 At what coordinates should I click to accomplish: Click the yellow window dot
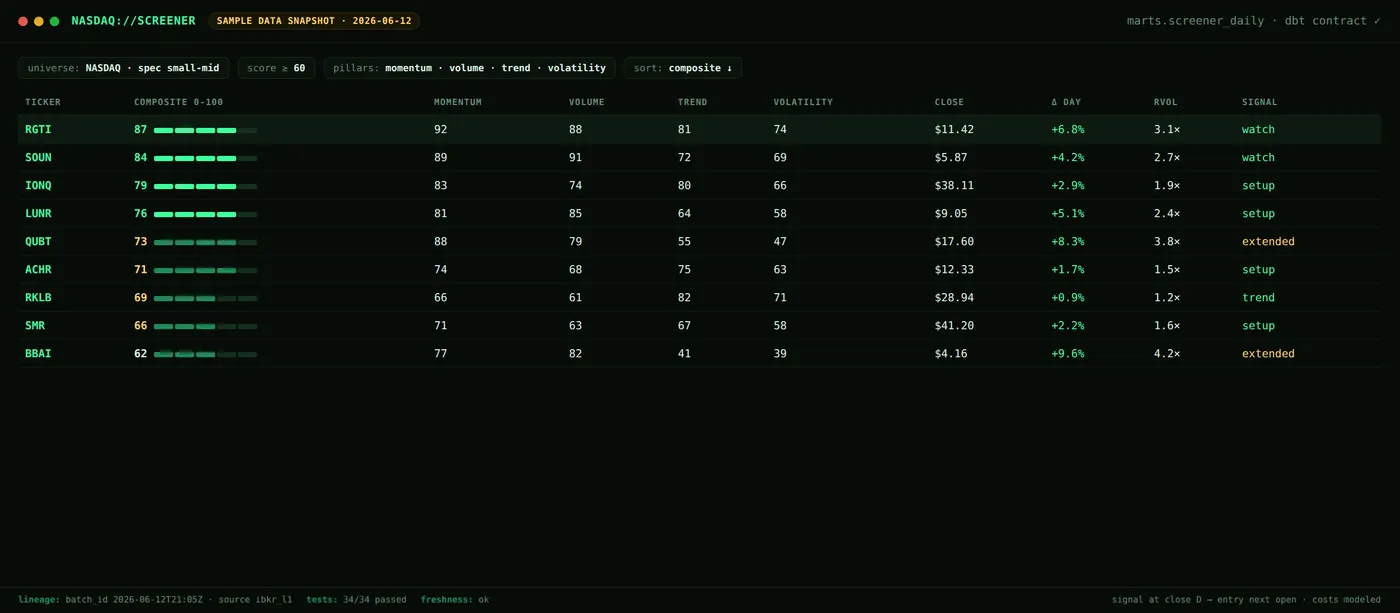tap(39, 21)
